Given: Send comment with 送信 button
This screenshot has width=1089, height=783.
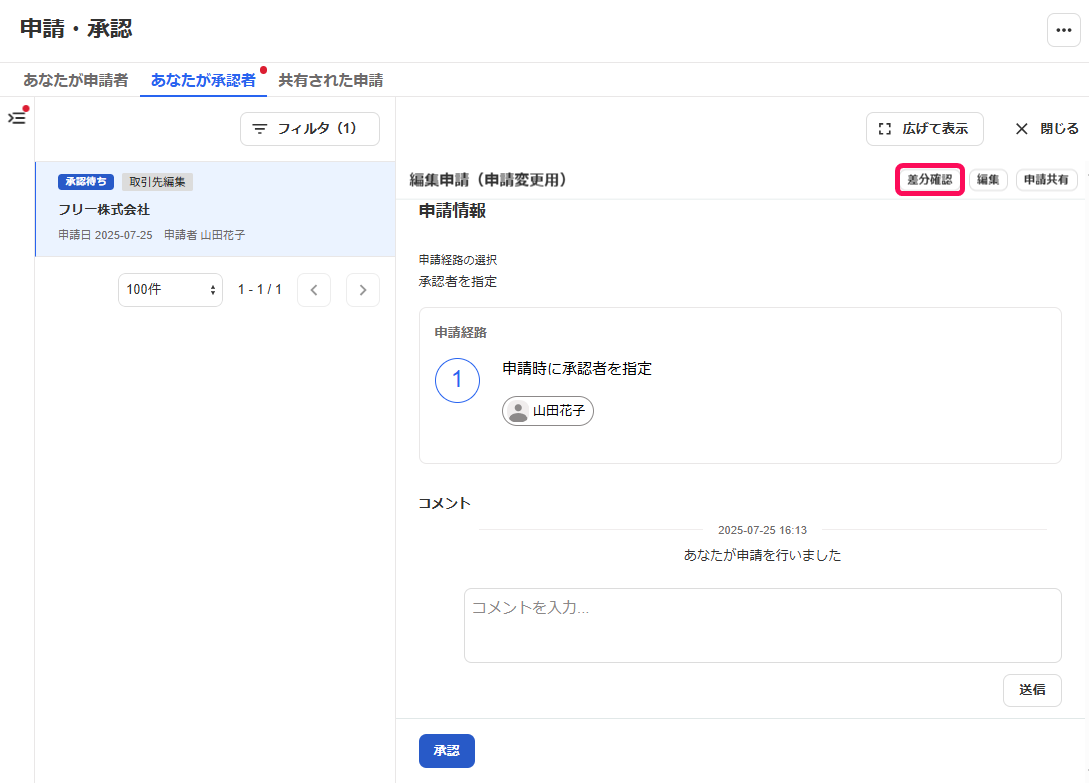Looking at the screenshot, I should point(1032,690).
